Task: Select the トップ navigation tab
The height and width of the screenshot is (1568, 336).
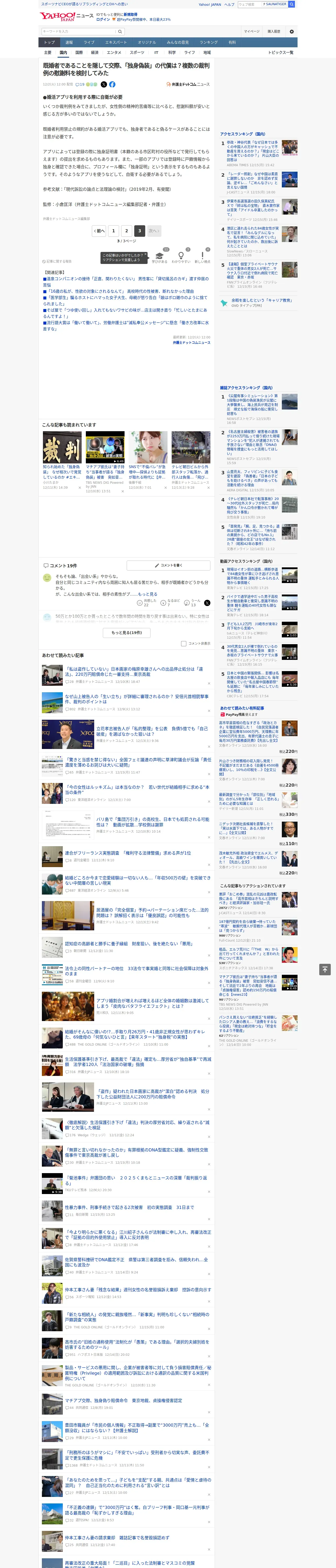Action: (49, 43)
